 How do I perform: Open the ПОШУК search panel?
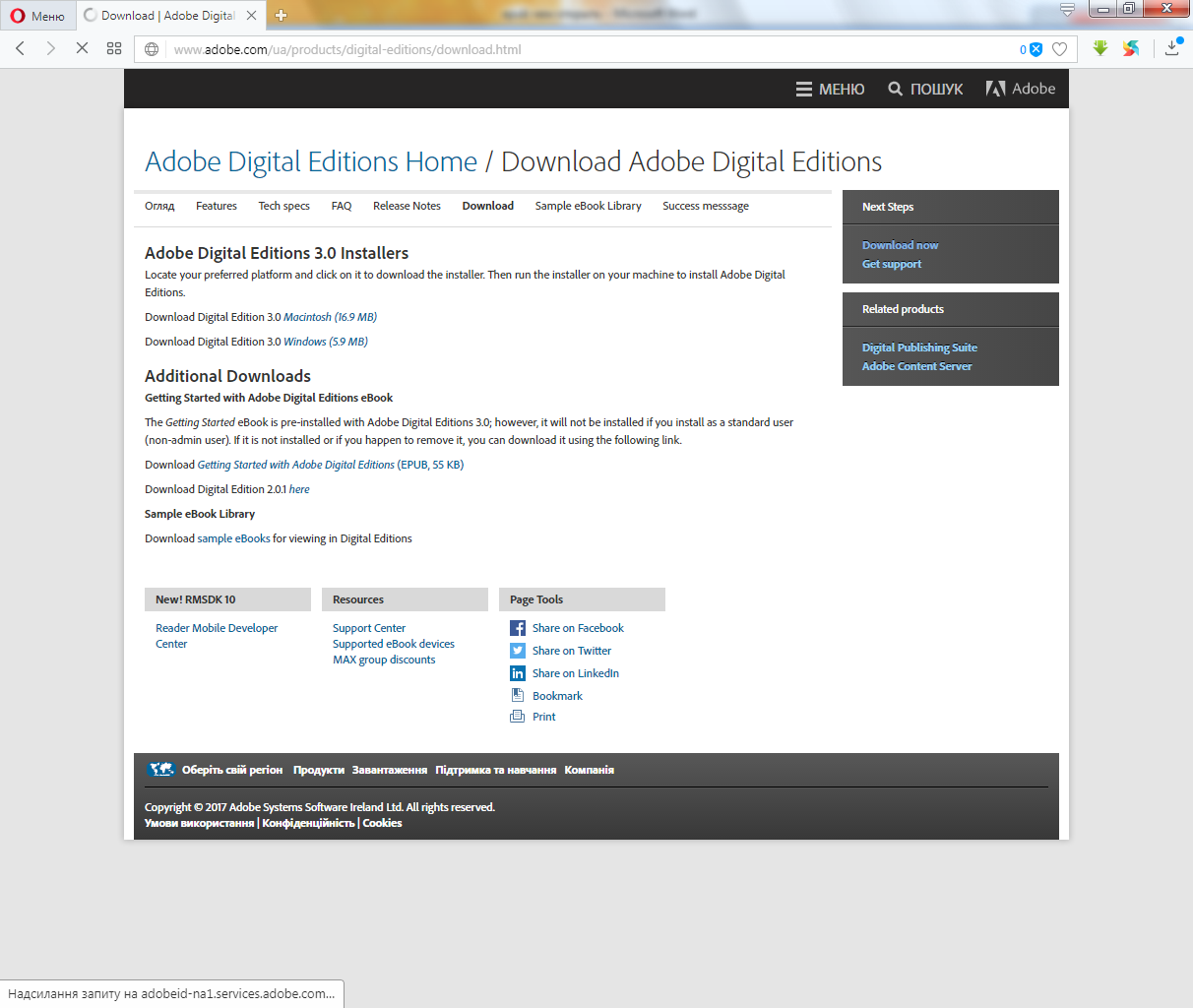click(x=925, y=89)
